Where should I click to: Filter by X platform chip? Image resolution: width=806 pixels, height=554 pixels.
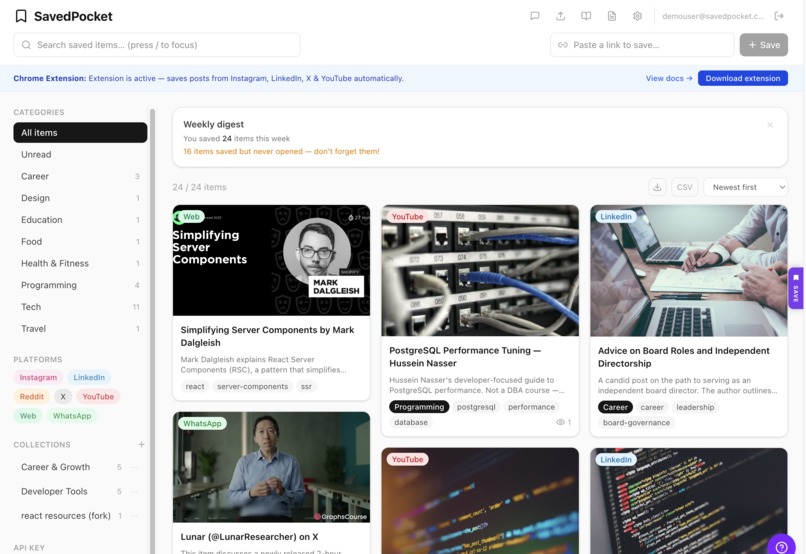click(x=63, y=397)
